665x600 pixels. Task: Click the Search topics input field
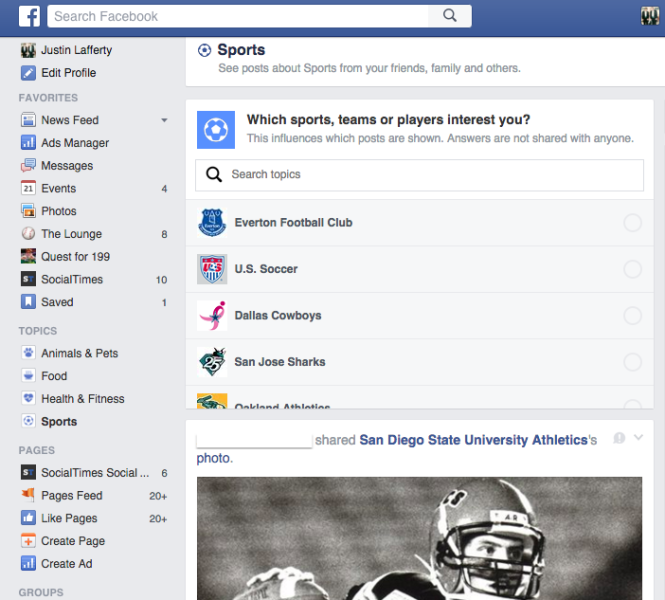[420, 175]
